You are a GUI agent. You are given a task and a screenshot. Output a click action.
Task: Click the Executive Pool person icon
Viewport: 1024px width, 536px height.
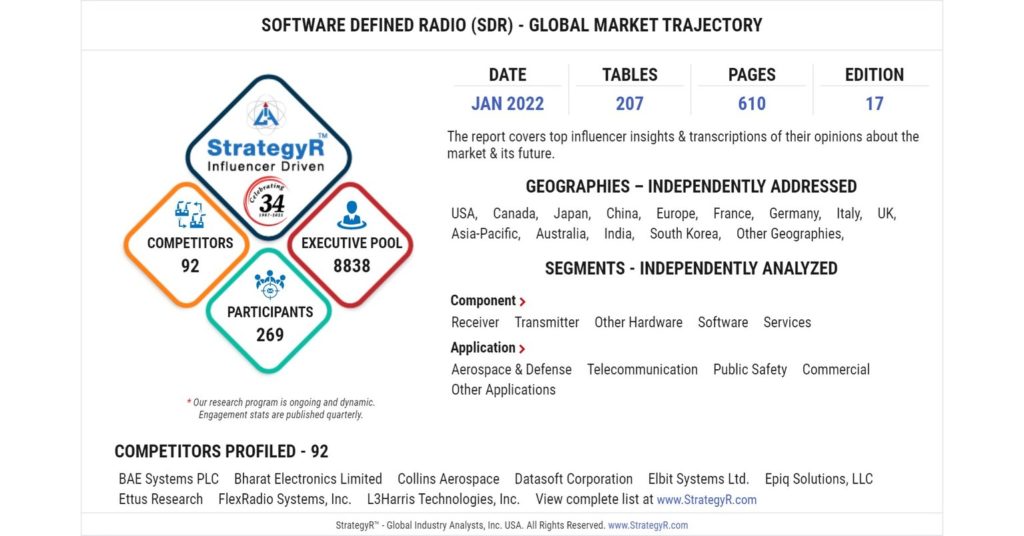[x=351, y=215]
